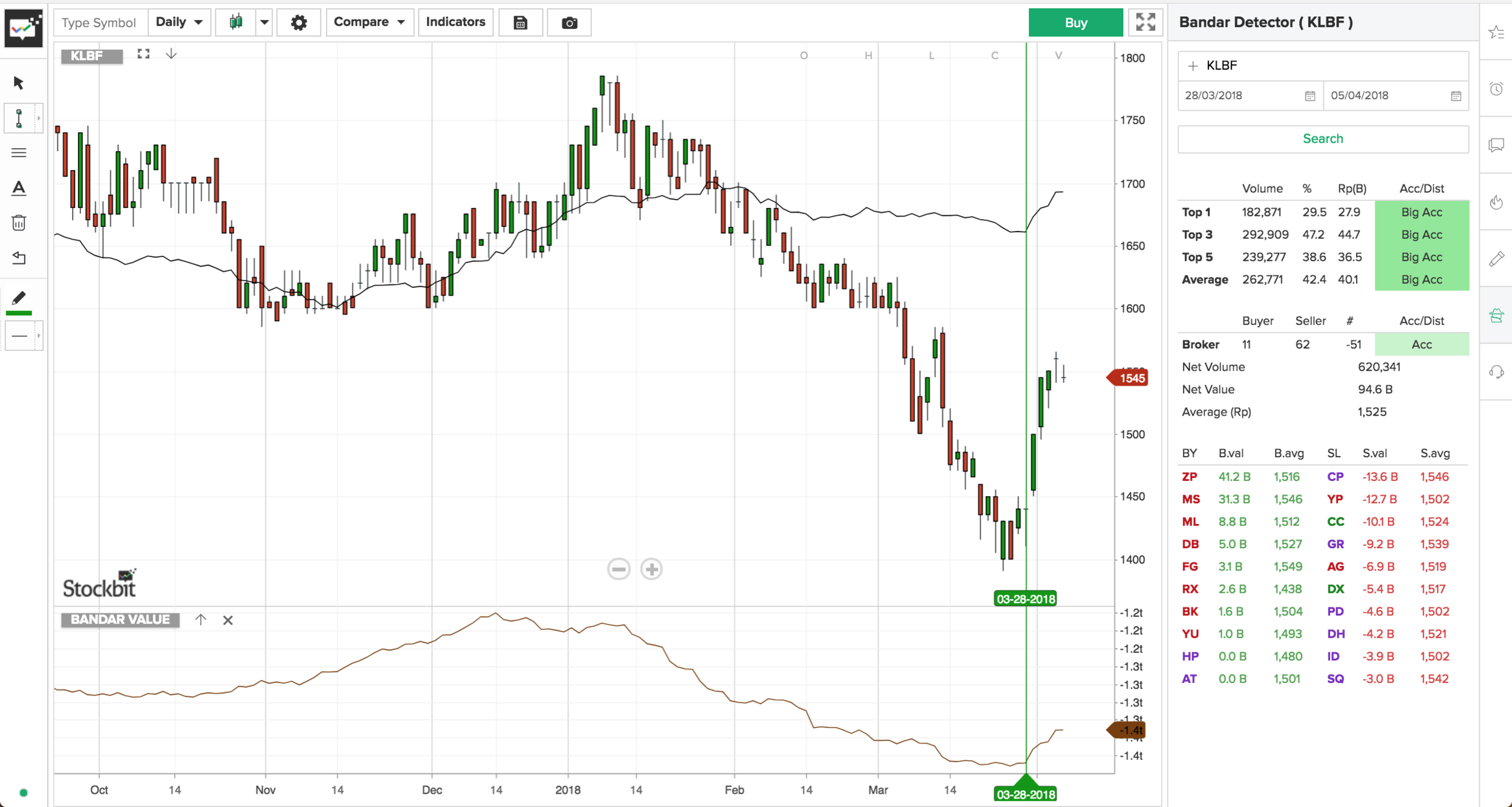Open candlestick chart type dropdown arrow

[264, 22]
